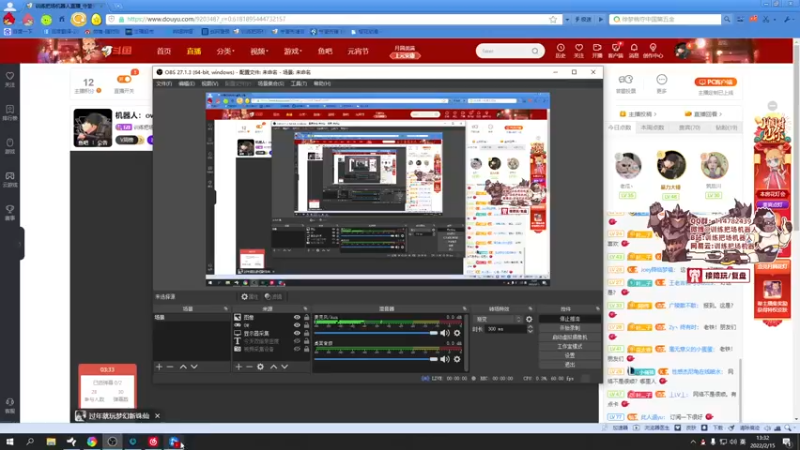The width and height of the screenshot is (800, 450).
Task: Open OBS 设置 settings button
Action: pyautogui.click(x=570, y=356)
